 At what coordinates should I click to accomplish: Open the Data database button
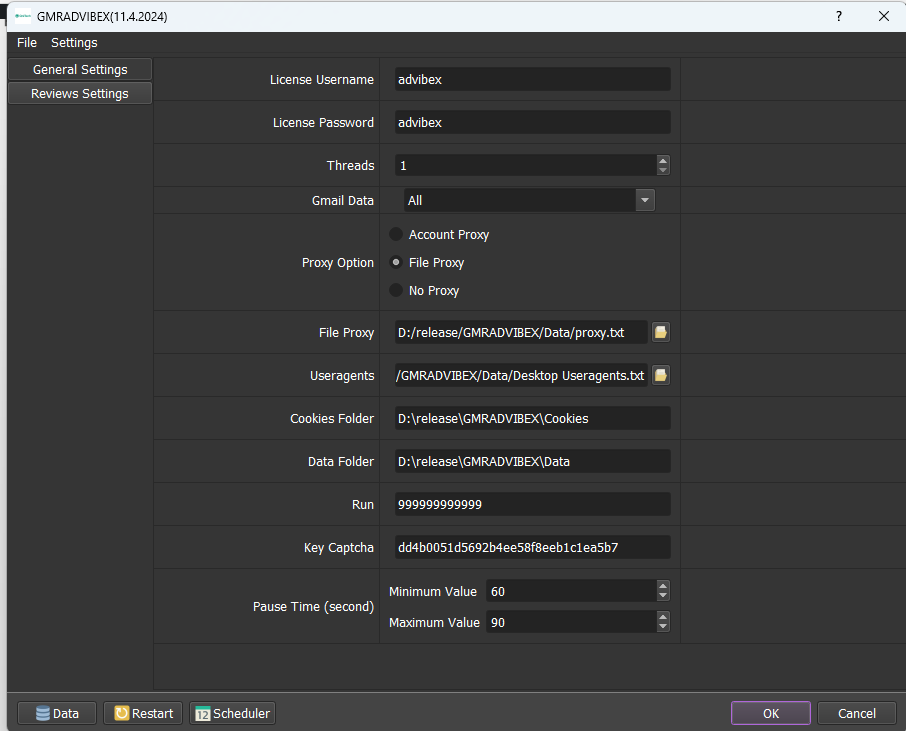pyautogui.click(x=57, y=713)
